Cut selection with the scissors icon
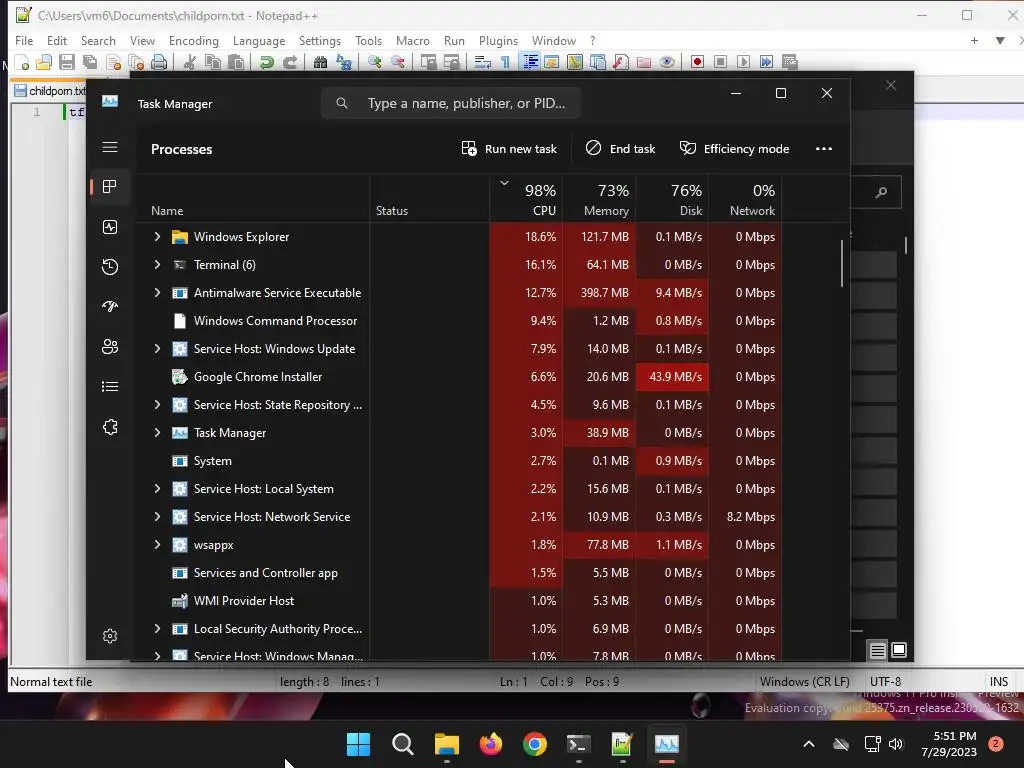The width and height of the screenshot is (1024, 768). click(190, 62)
